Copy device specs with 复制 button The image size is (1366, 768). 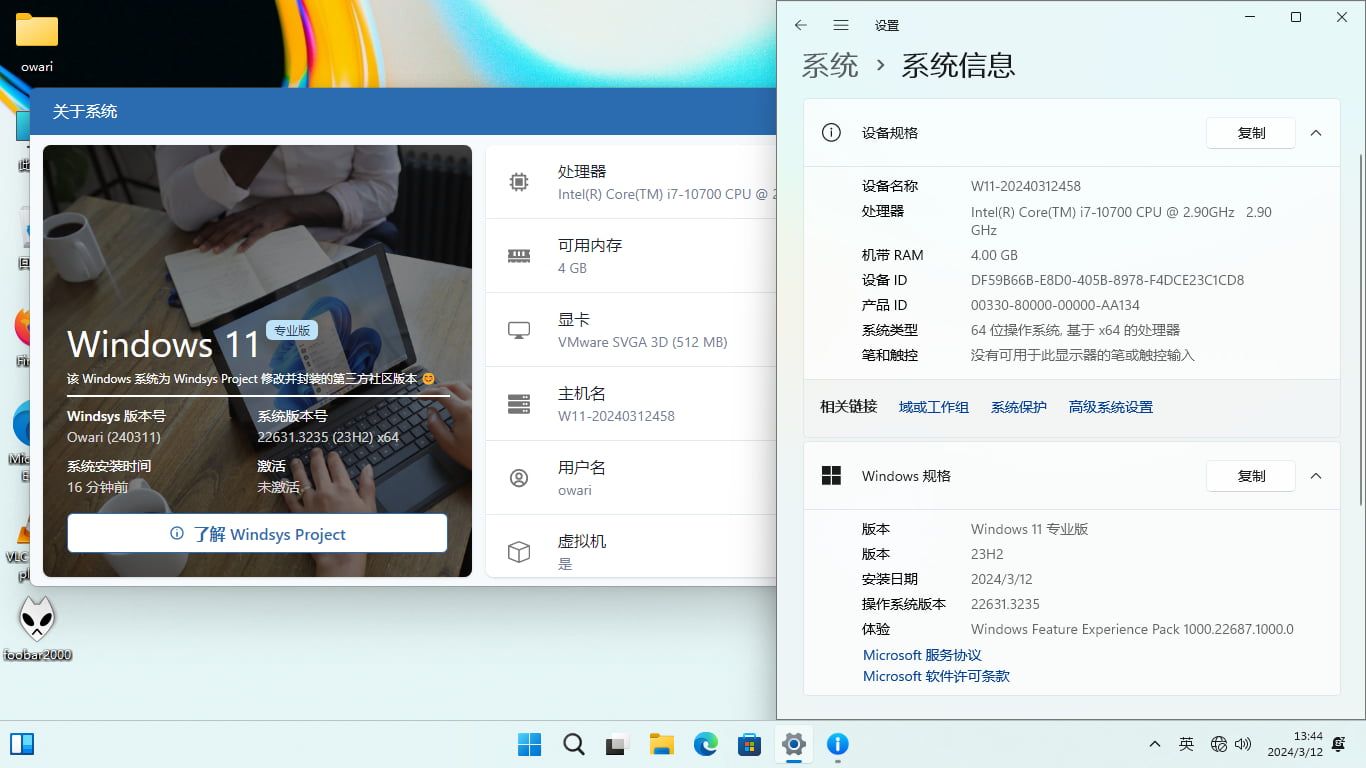1250,133
